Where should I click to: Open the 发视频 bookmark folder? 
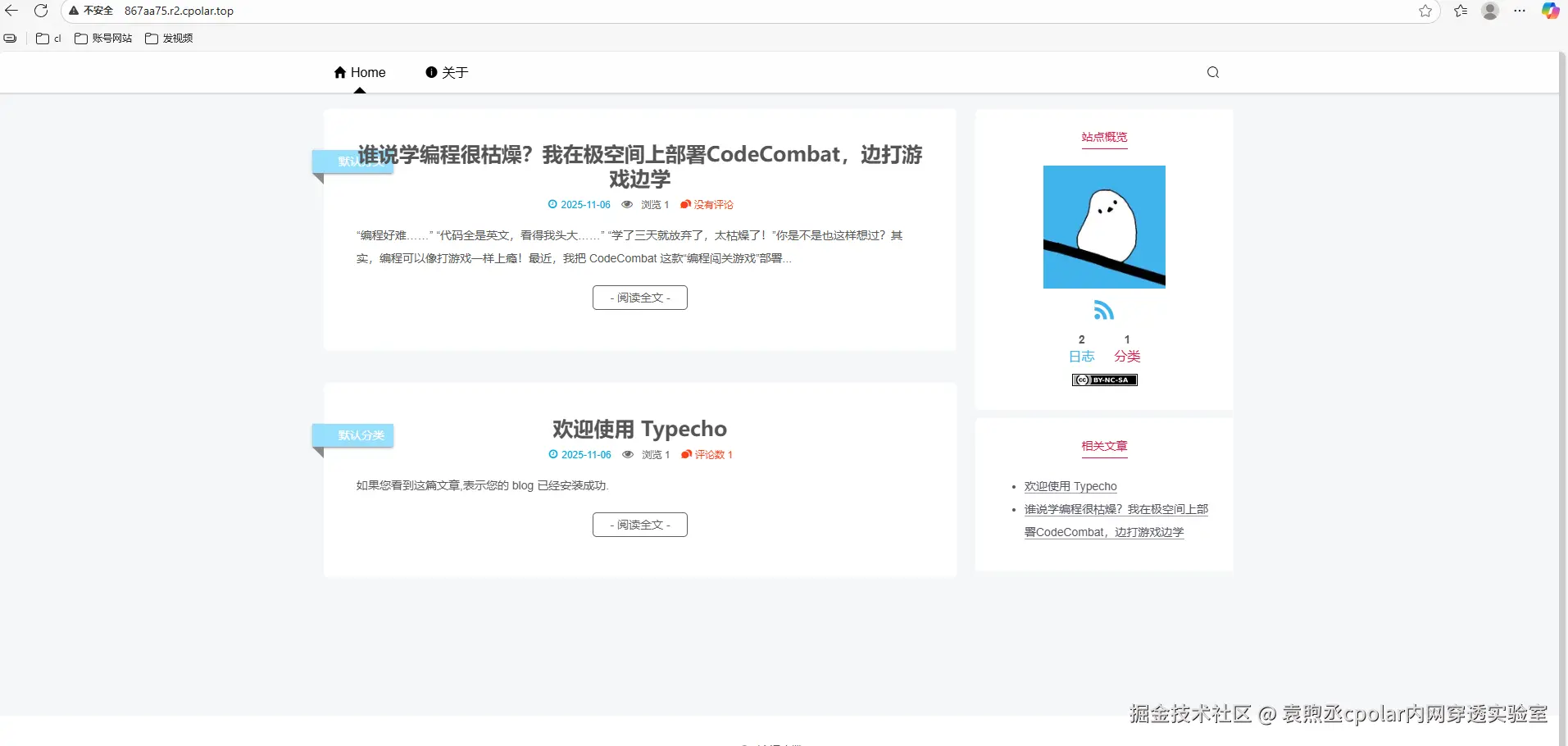coord(169,39)
